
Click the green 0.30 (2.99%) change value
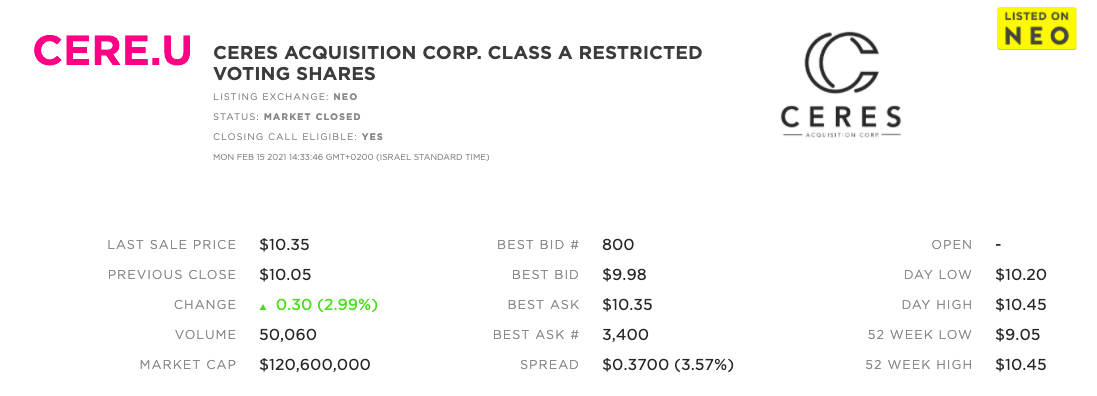[327, 305]
